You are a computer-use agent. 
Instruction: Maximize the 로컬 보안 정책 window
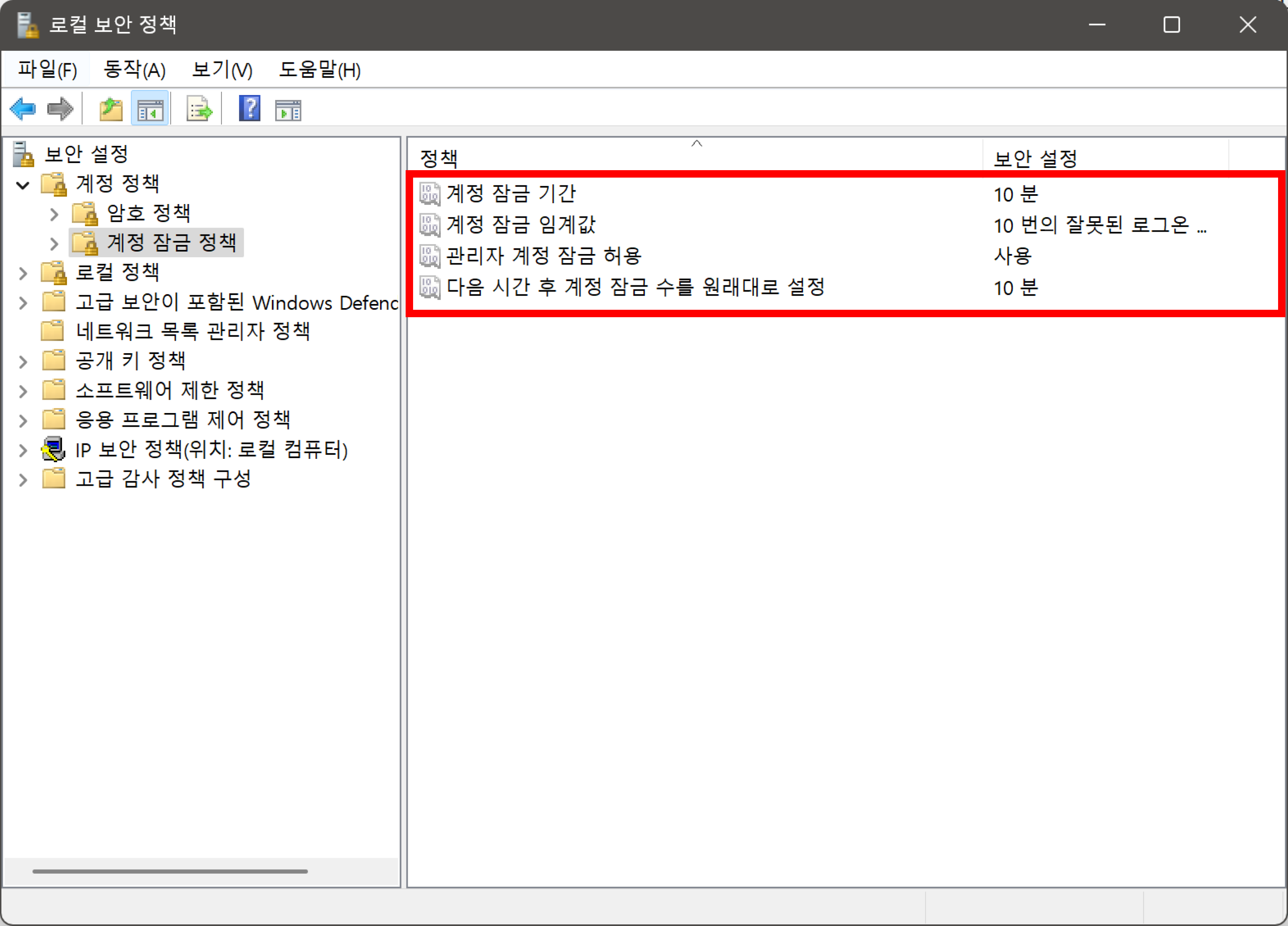pos(1172,25)
